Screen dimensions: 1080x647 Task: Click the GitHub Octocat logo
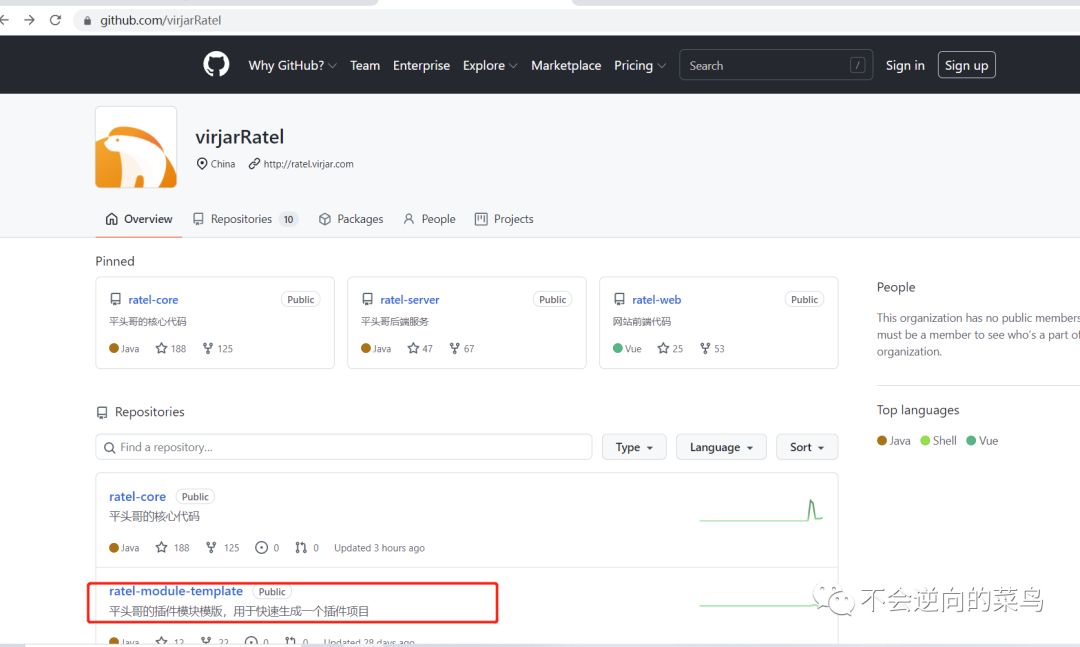[x=216, y=65]
